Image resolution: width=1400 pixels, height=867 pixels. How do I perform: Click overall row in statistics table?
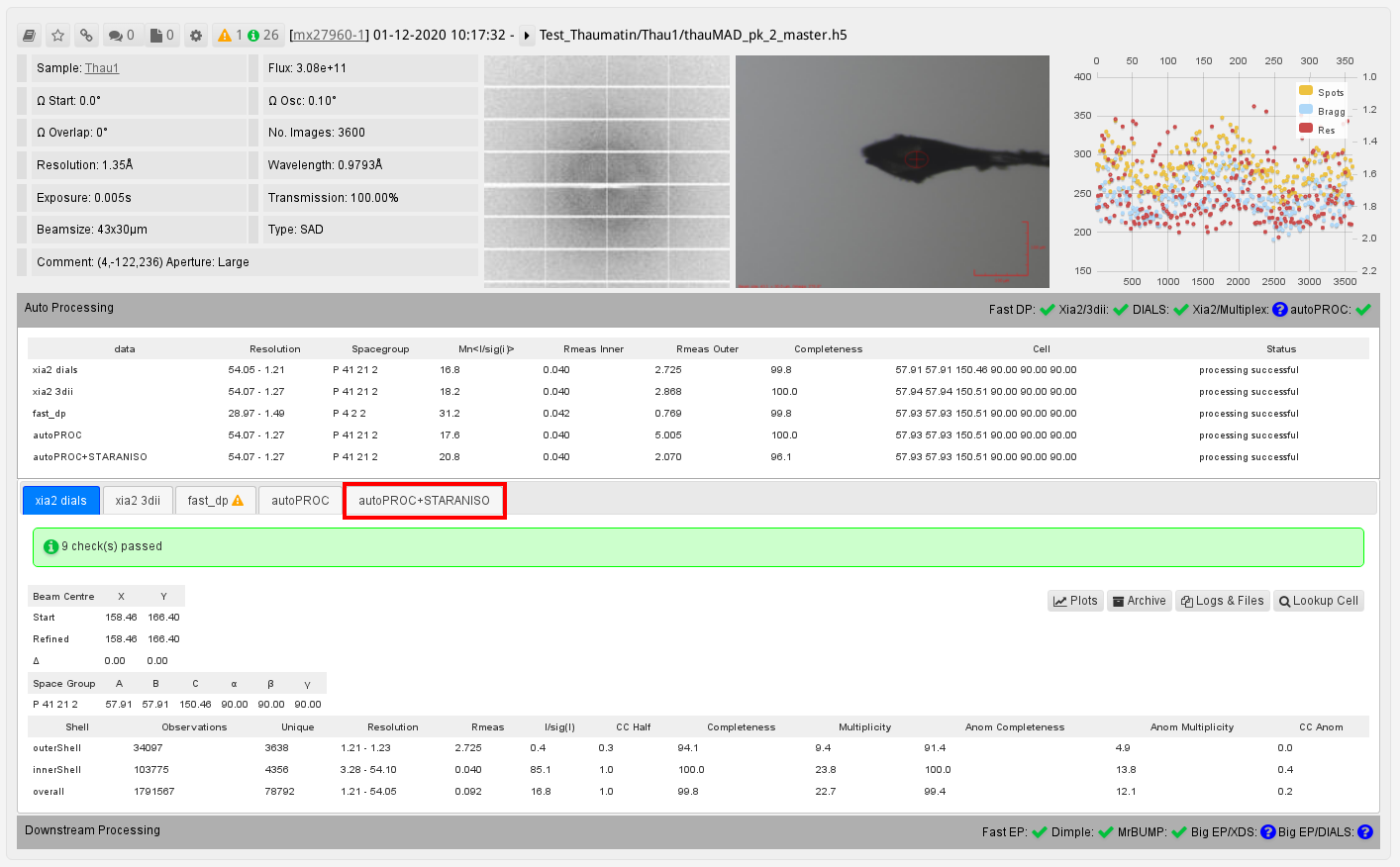[698, 792]
